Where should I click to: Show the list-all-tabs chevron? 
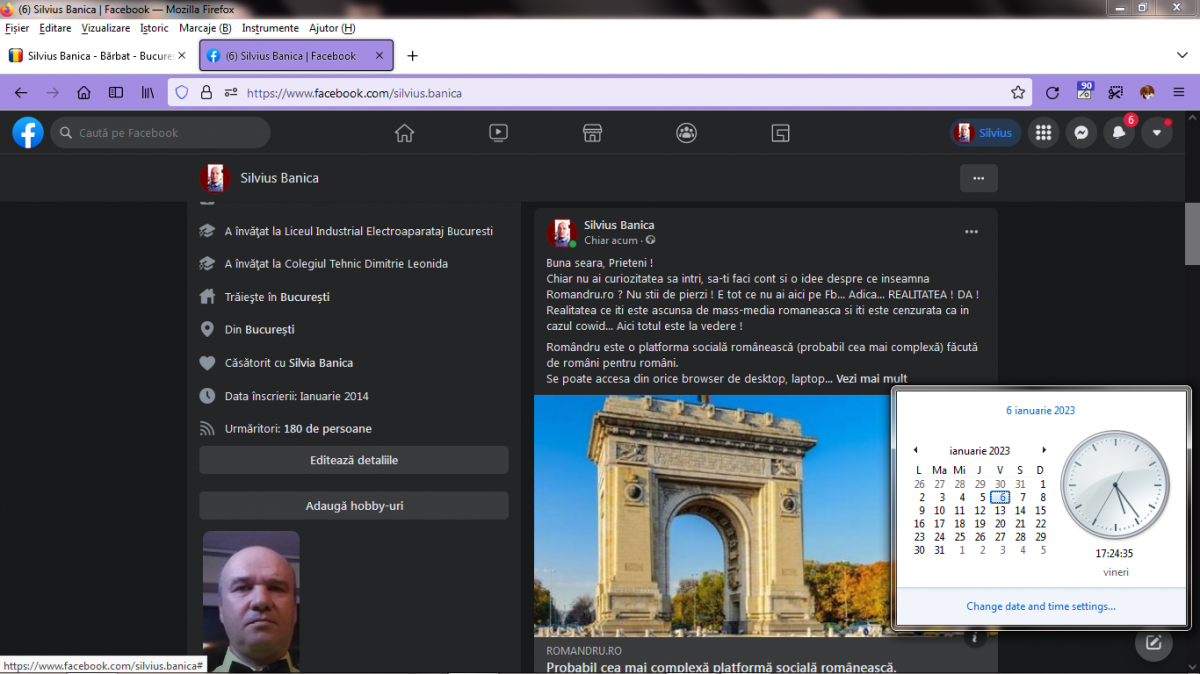pyautogui.click(x=1181, y=56)
